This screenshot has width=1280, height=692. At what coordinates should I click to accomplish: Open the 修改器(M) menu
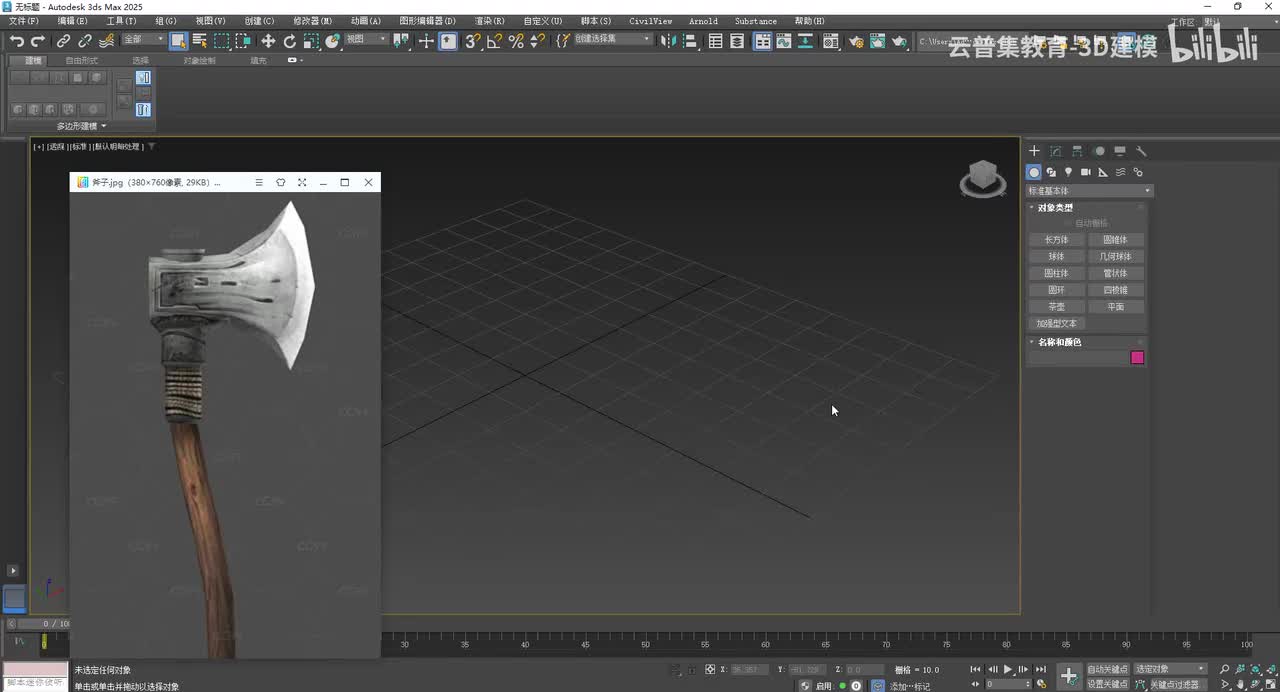tap(312, 21)
